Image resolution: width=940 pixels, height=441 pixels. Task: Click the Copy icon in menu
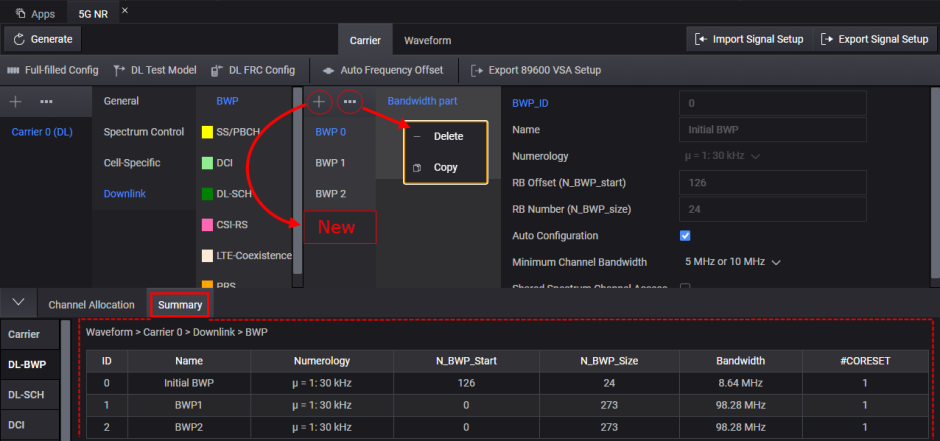[x=417, y=168]
